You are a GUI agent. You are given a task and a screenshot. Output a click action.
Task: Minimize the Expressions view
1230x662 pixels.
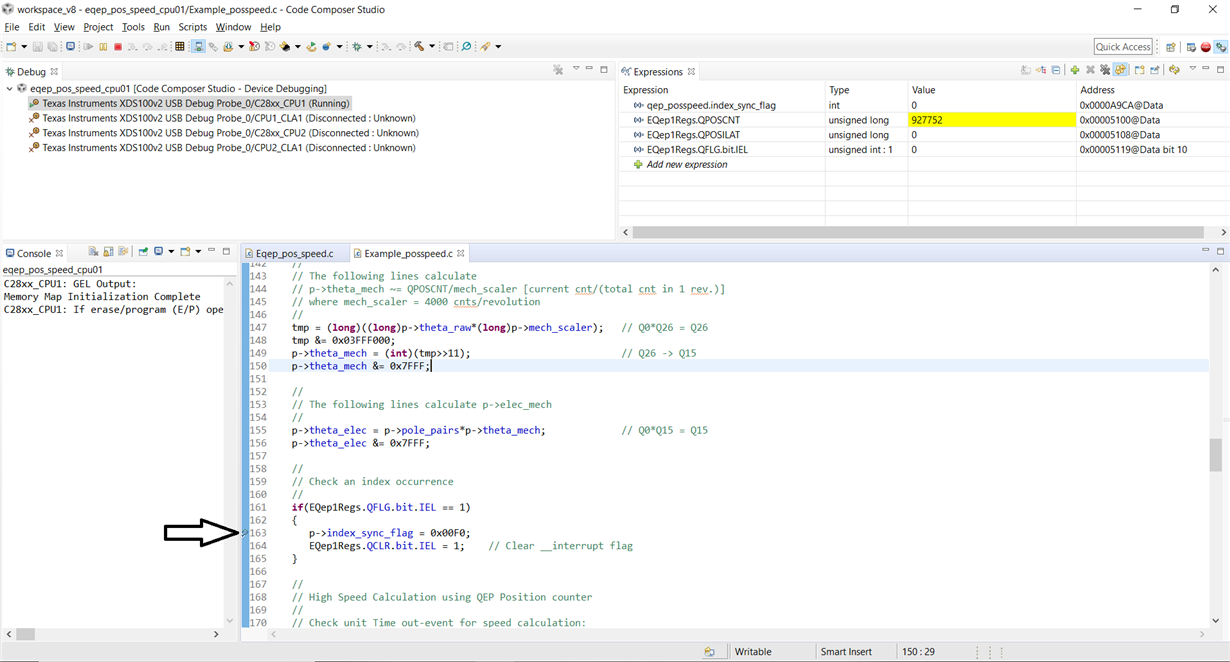pyautogui.click(x=1206, y=69)
